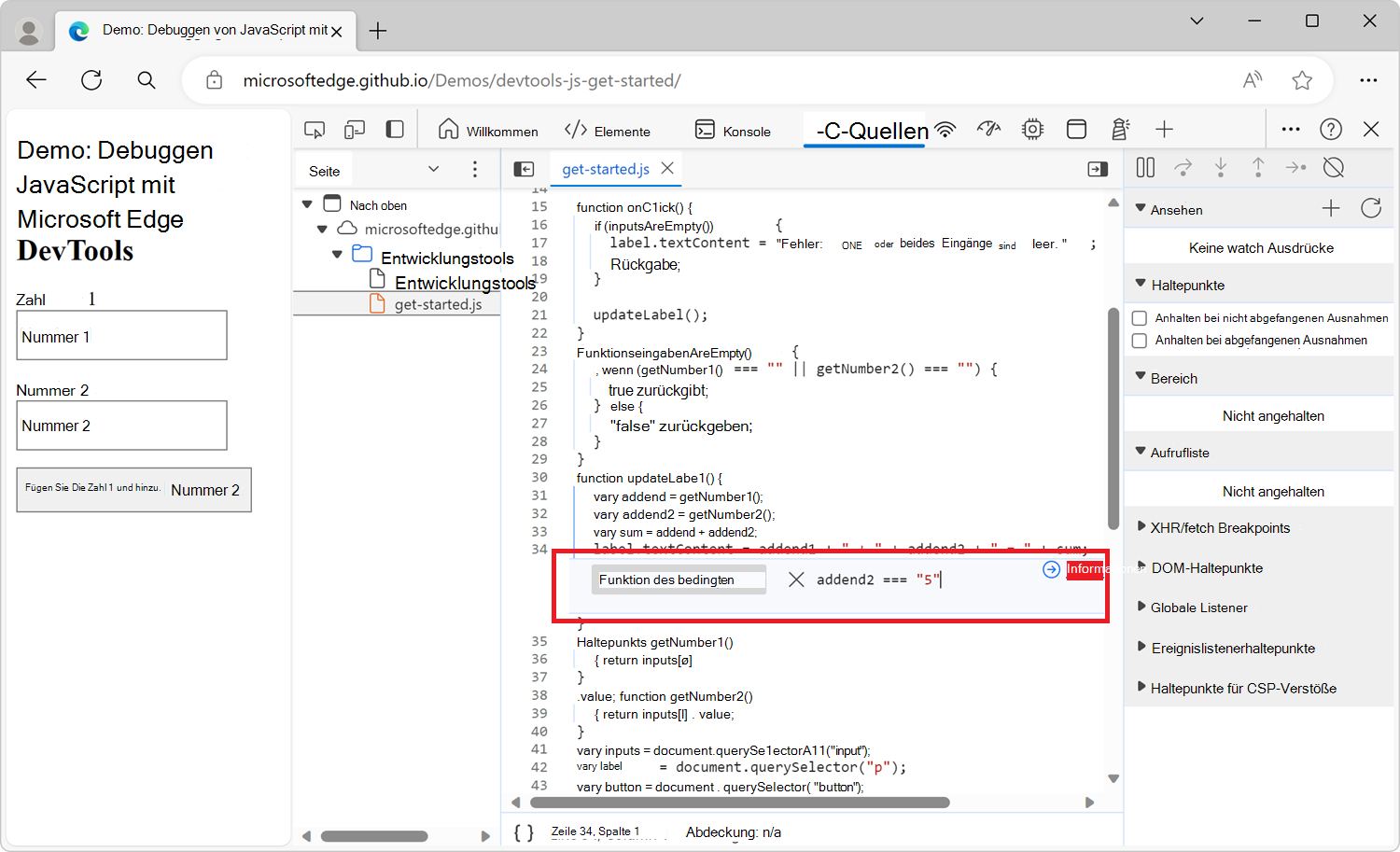
Task: Collapse the Bereich section
Action: coord(1141,376)
